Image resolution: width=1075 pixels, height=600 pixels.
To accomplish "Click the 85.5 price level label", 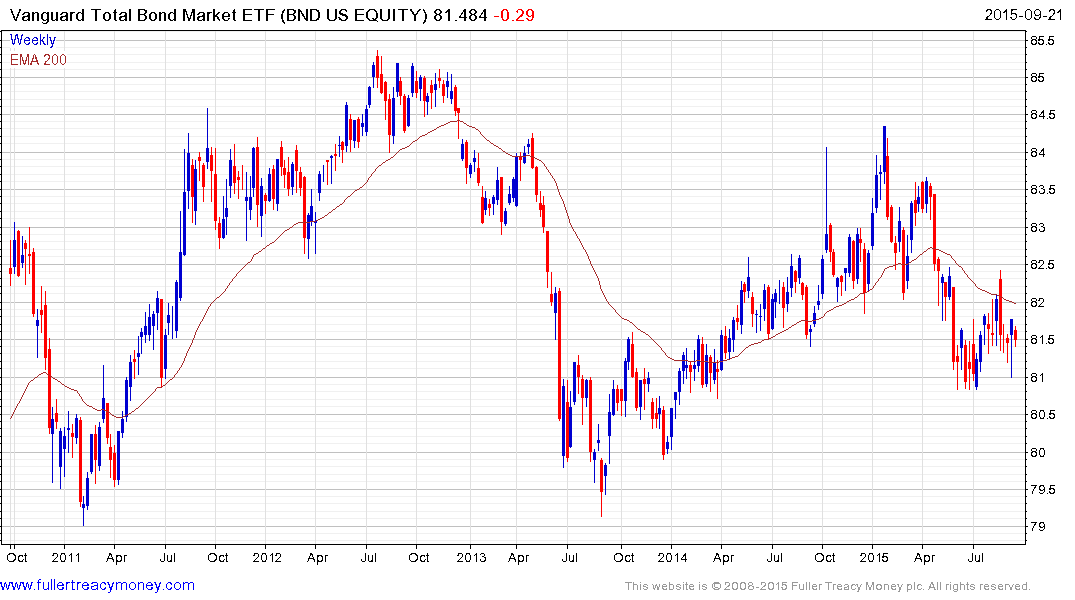I will pos(1042,40).
